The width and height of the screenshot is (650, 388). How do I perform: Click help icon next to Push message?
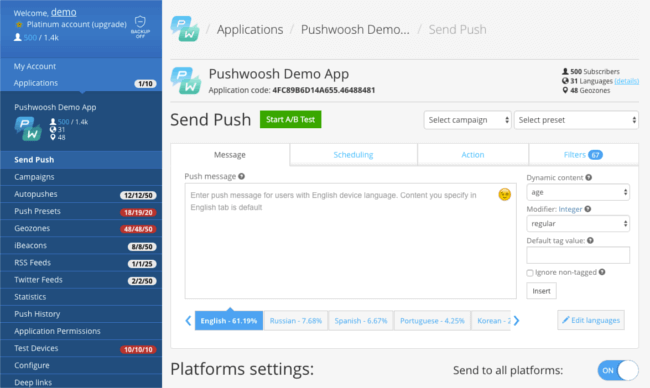tap(241, 176)
